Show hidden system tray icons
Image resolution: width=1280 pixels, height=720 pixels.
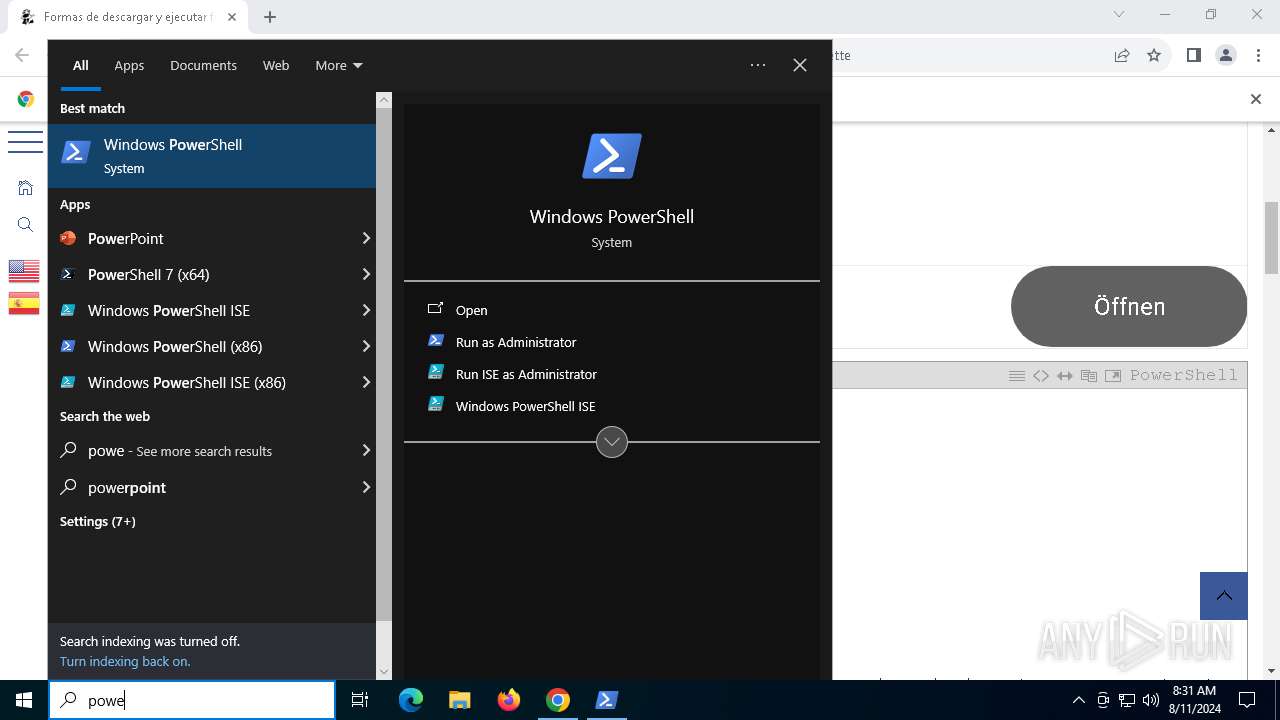pyautogui.click(x=1078, y=700)
